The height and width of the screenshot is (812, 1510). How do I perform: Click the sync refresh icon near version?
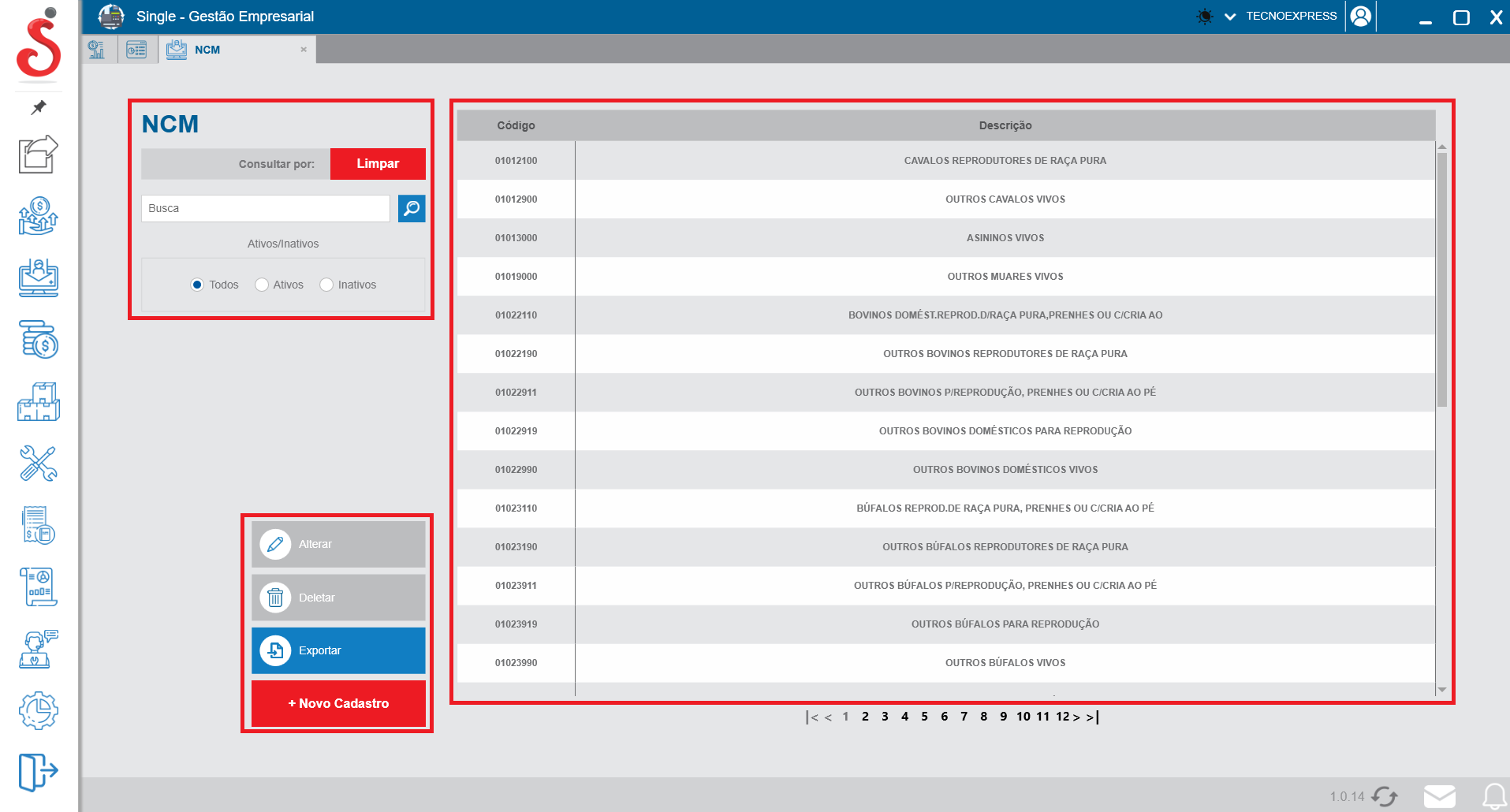[x=1384, y=796]
